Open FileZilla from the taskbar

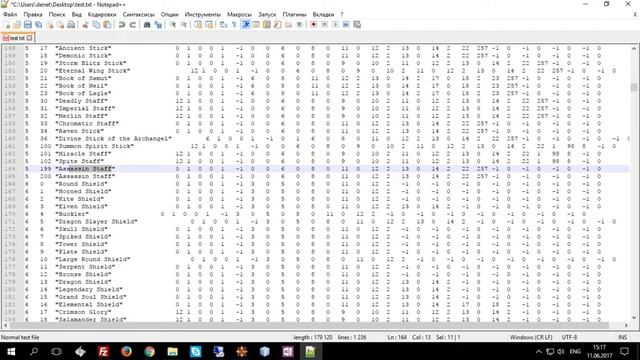[103, 351]
